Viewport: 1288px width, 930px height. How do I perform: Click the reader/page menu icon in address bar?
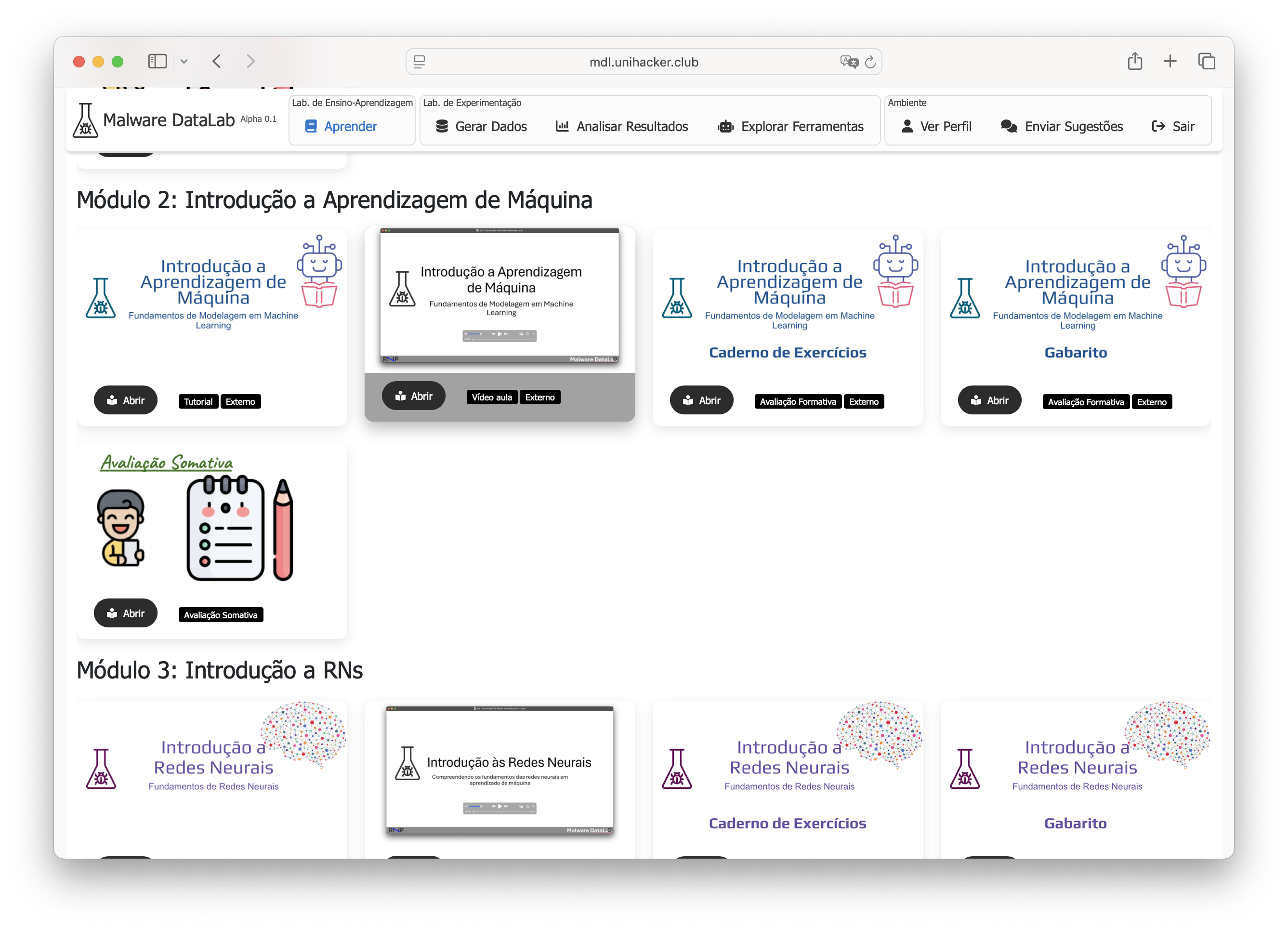419,62
